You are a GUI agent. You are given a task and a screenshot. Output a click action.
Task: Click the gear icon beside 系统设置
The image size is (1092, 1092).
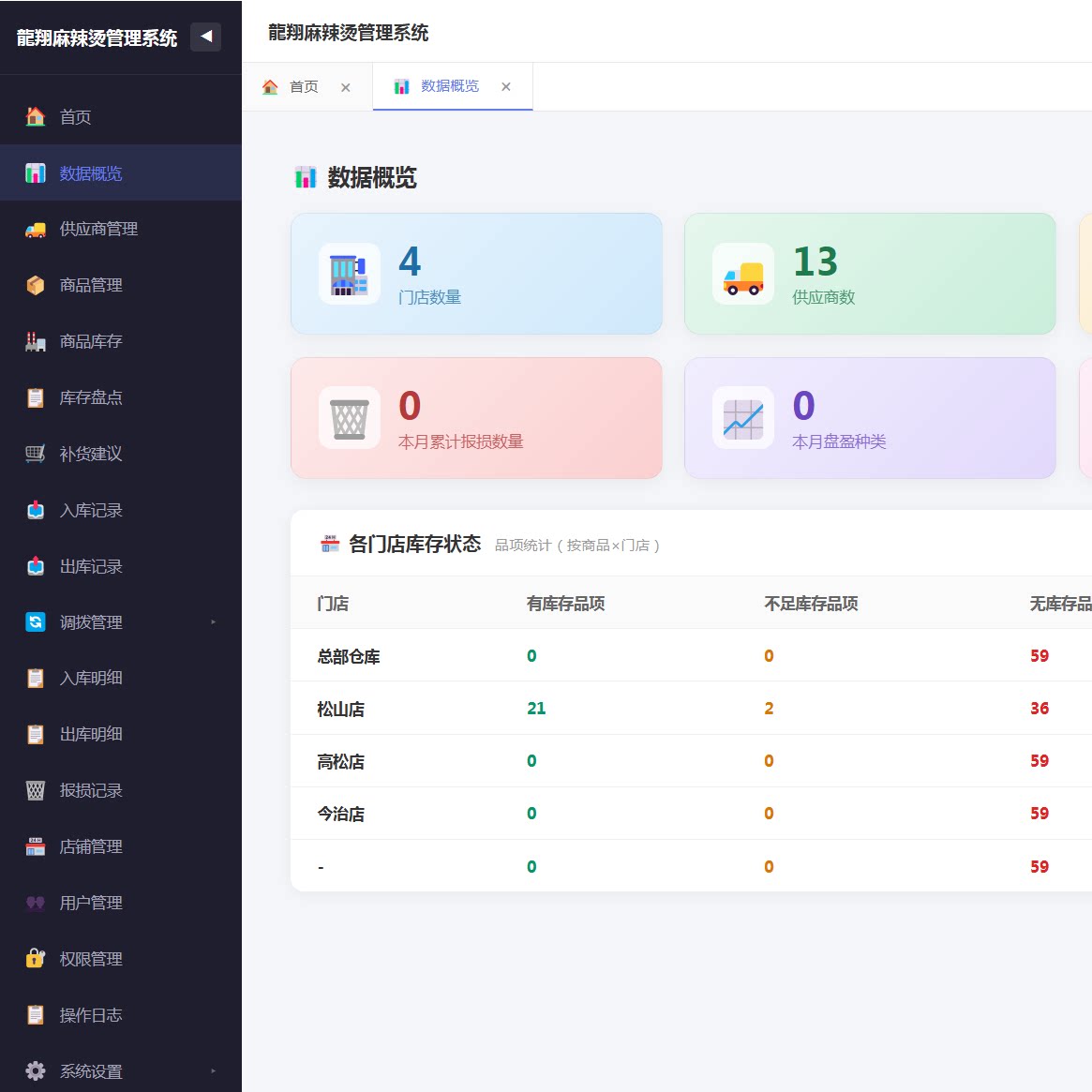35,1071
